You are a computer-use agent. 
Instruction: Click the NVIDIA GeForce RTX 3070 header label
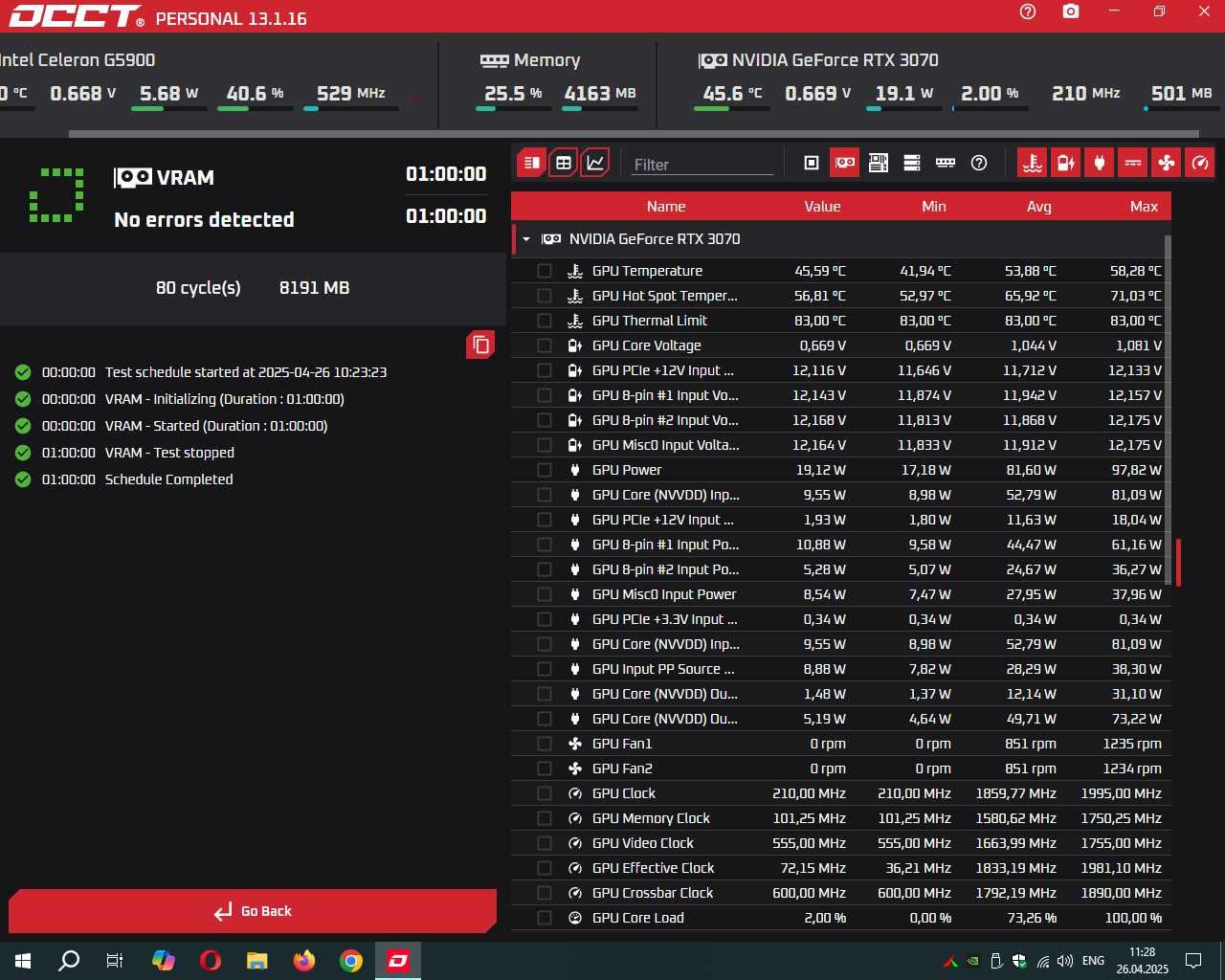coord(655,239)
